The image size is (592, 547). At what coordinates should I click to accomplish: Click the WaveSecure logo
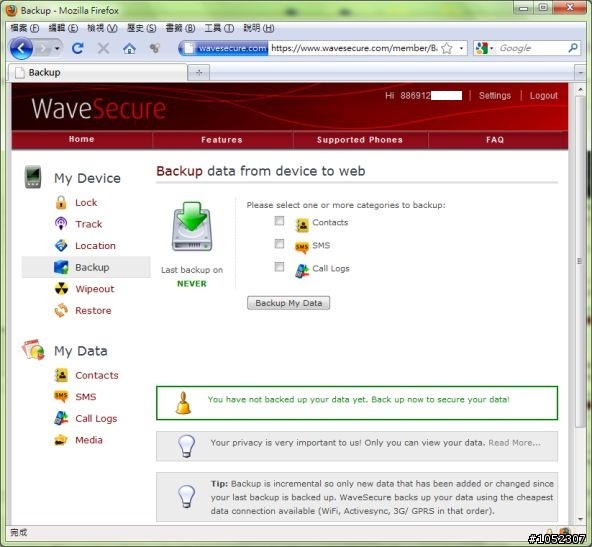[99, 109]
